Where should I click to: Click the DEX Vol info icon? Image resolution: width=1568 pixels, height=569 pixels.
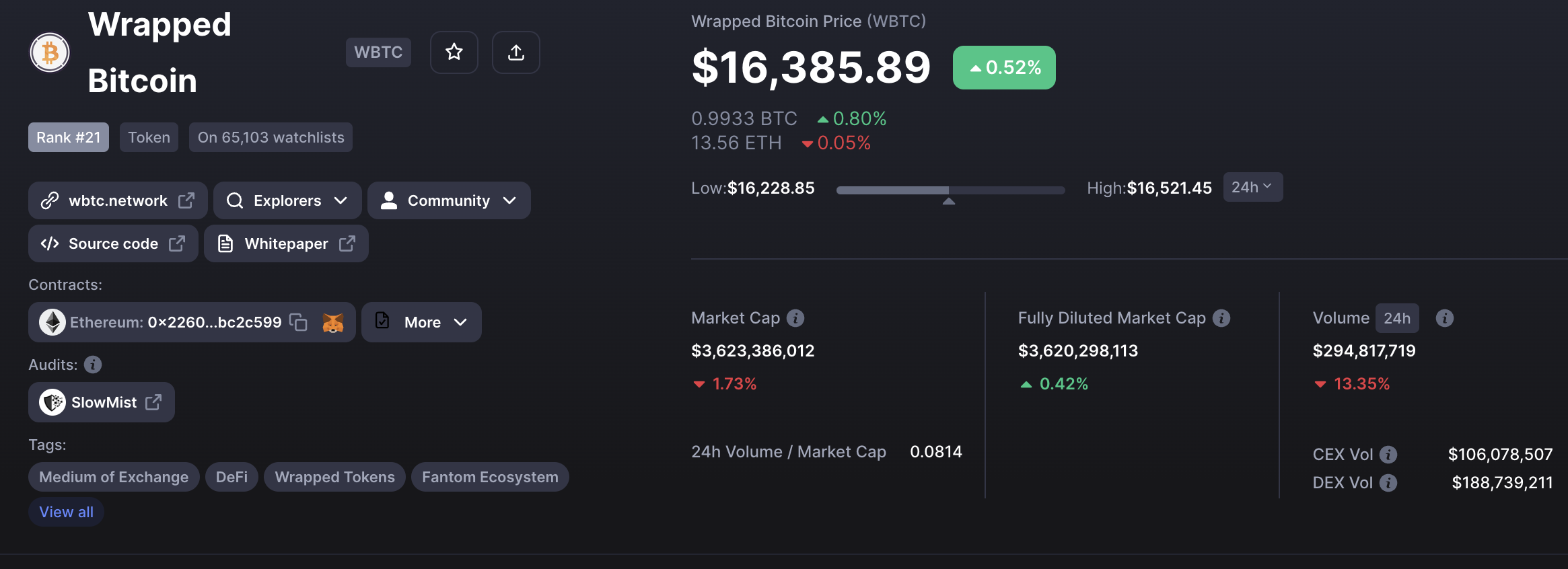[1388, 483]
